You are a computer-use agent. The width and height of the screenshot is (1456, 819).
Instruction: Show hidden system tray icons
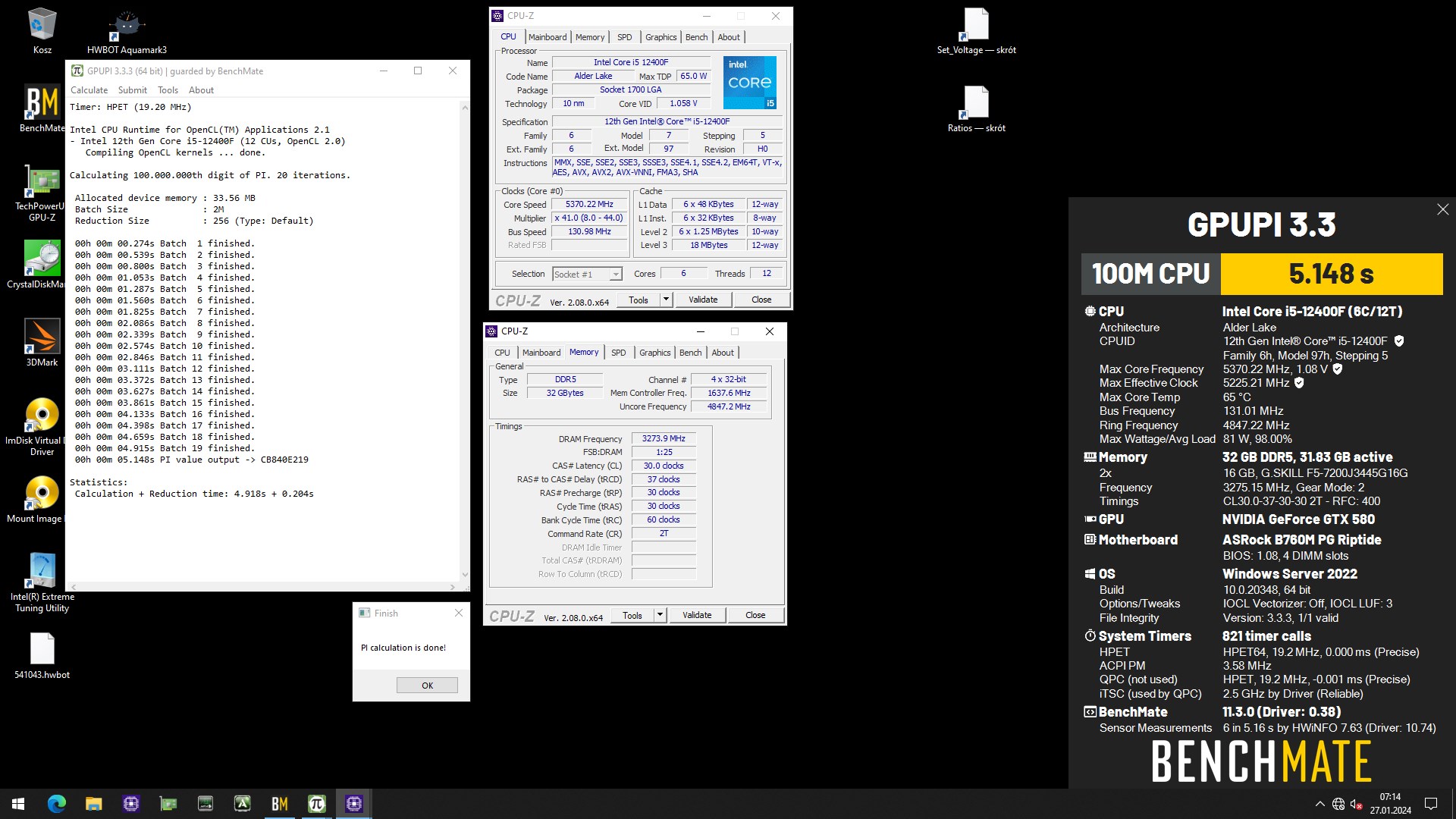pyautogui.click(x=1319, y=804)
